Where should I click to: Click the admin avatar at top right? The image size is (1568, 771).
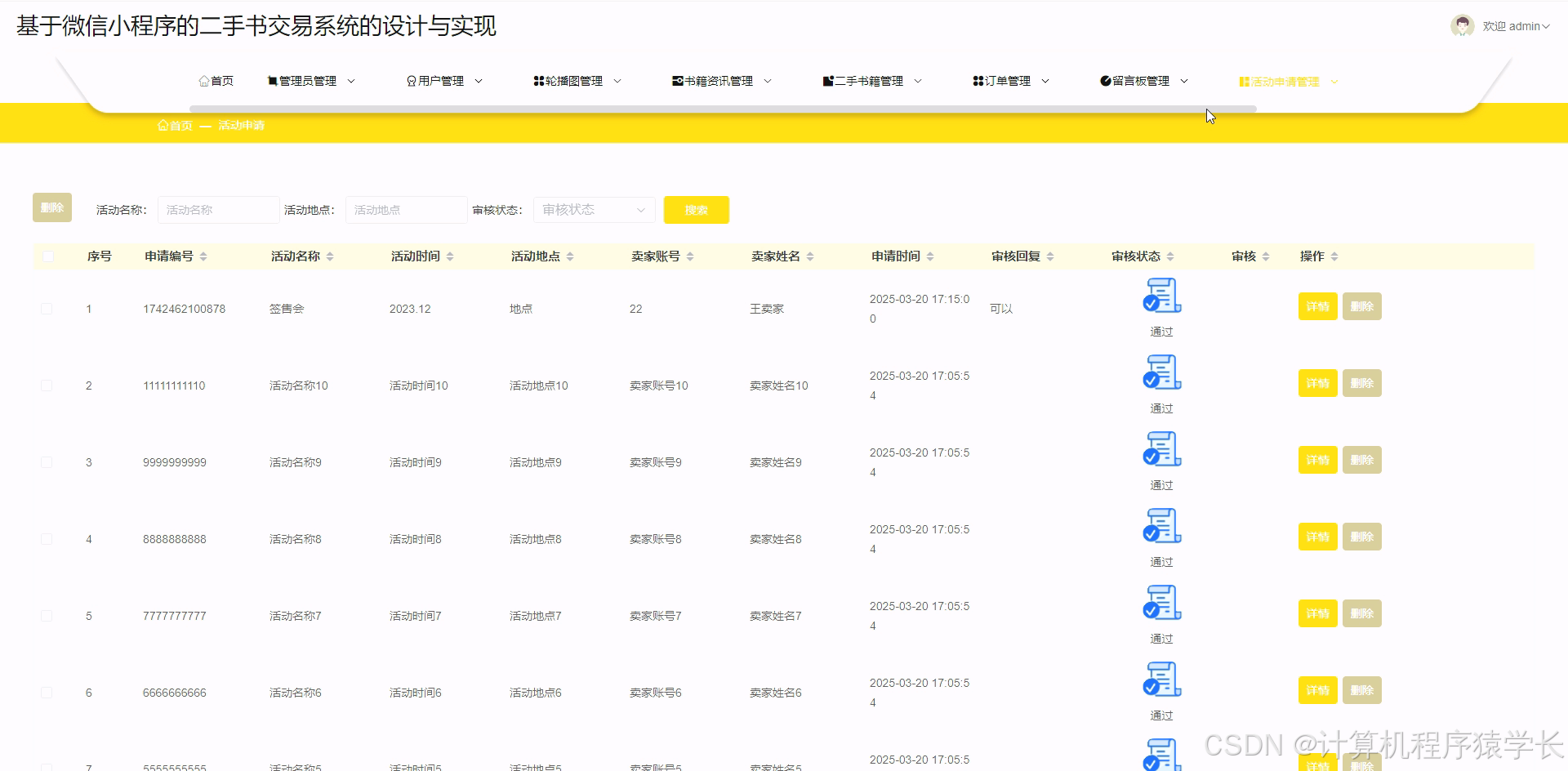click(x=1462, y=25)
